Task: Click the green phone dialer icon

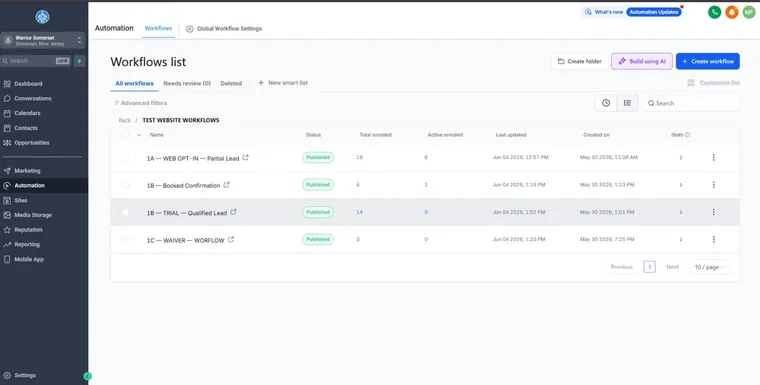Action: (714, 12)
